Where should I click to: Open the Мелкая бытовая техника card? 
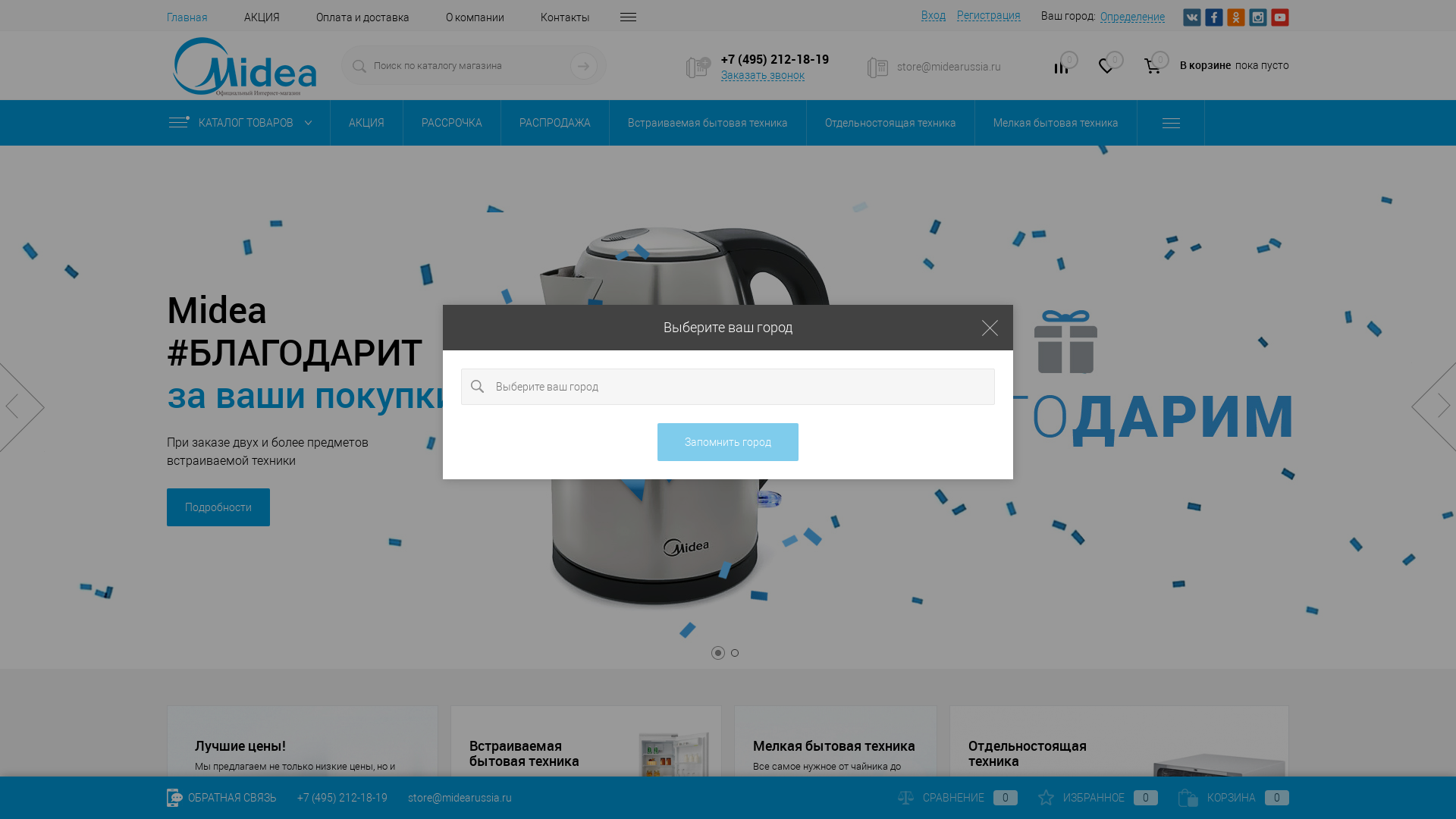click(x=835, y=742)
